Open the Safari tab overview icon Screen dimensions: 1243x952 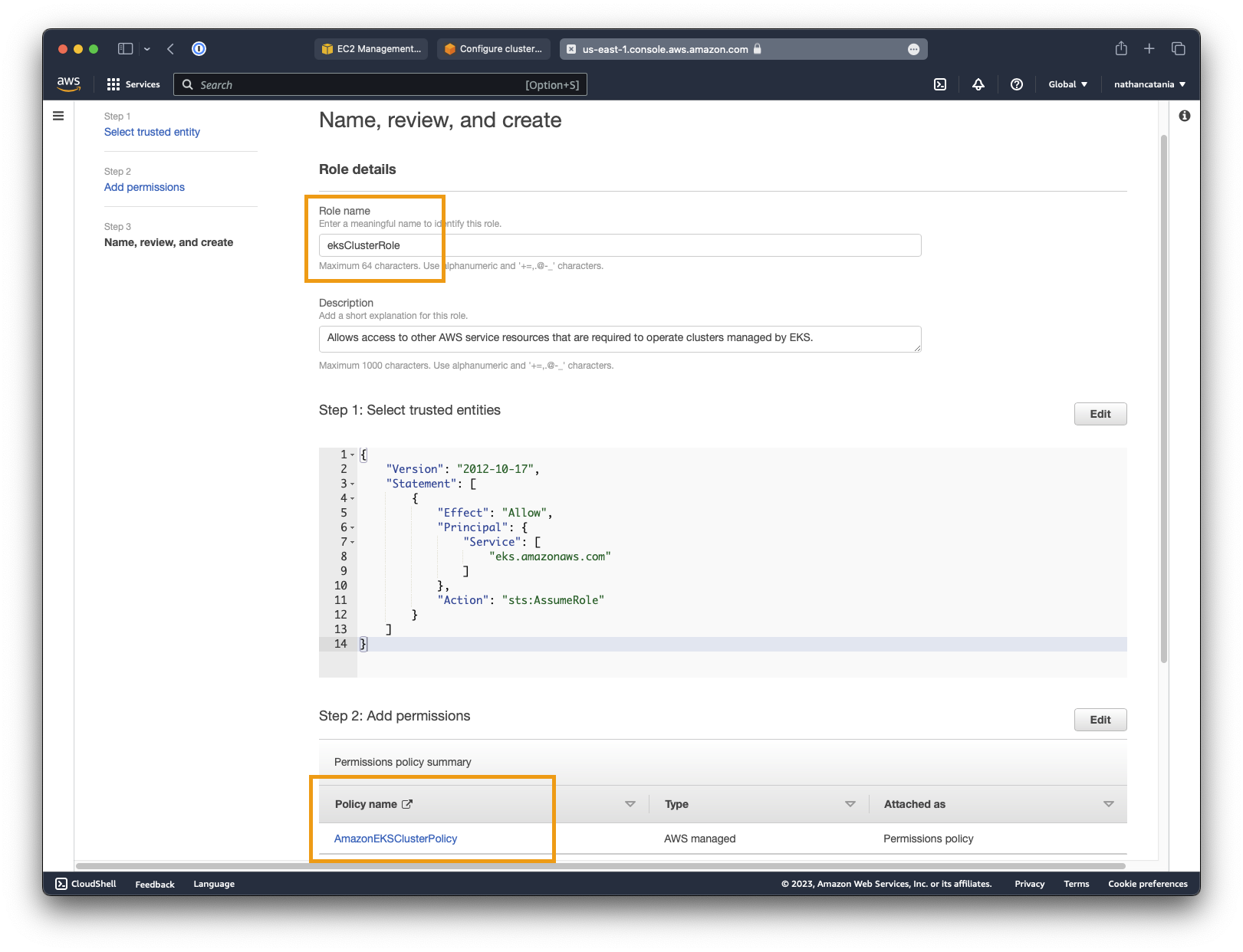click(1179, 49)
